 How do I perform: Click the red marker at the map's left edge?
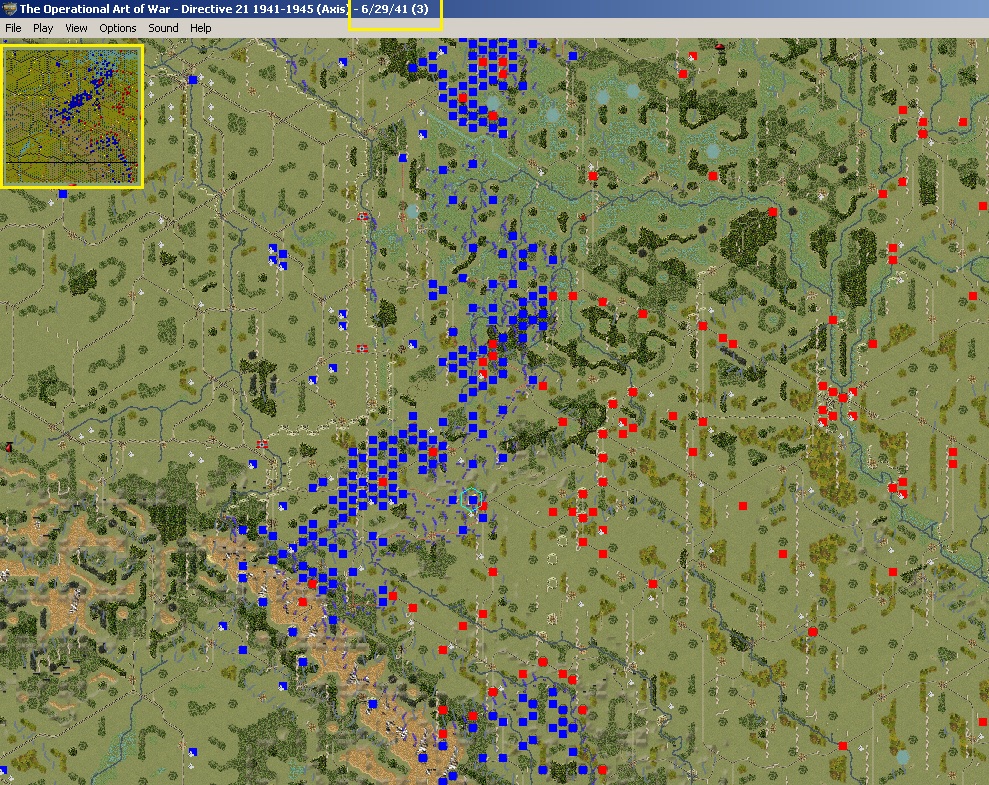[x=8, y=447]
